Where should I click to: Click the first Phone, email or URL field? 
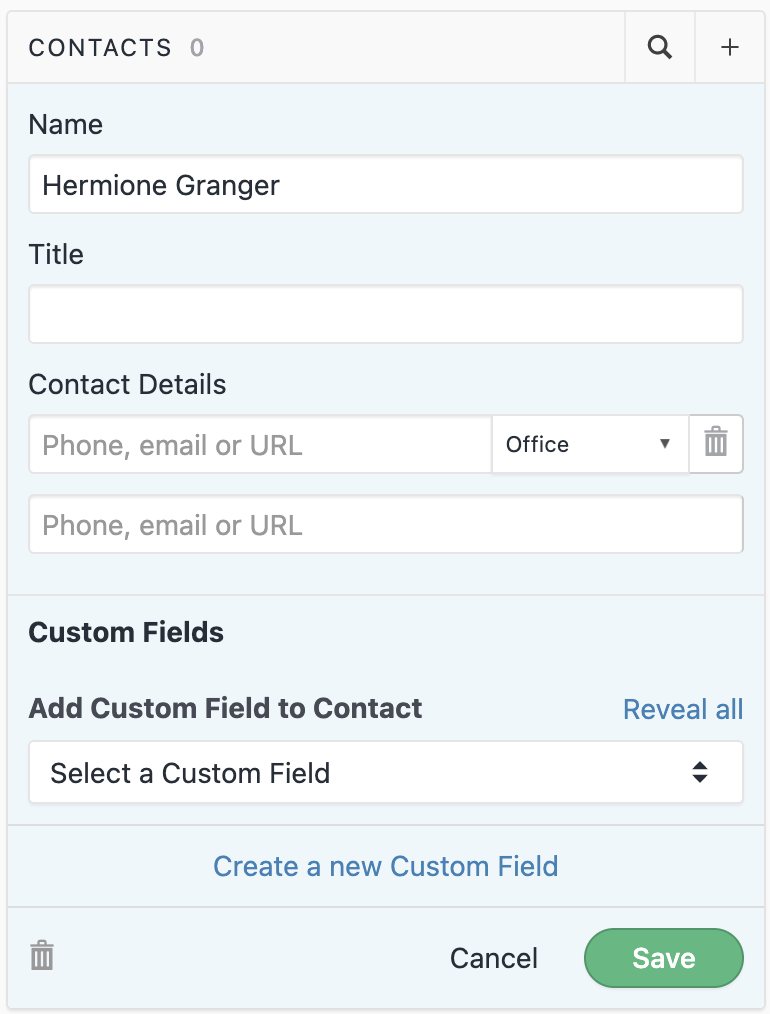click(x=260, y=444)
